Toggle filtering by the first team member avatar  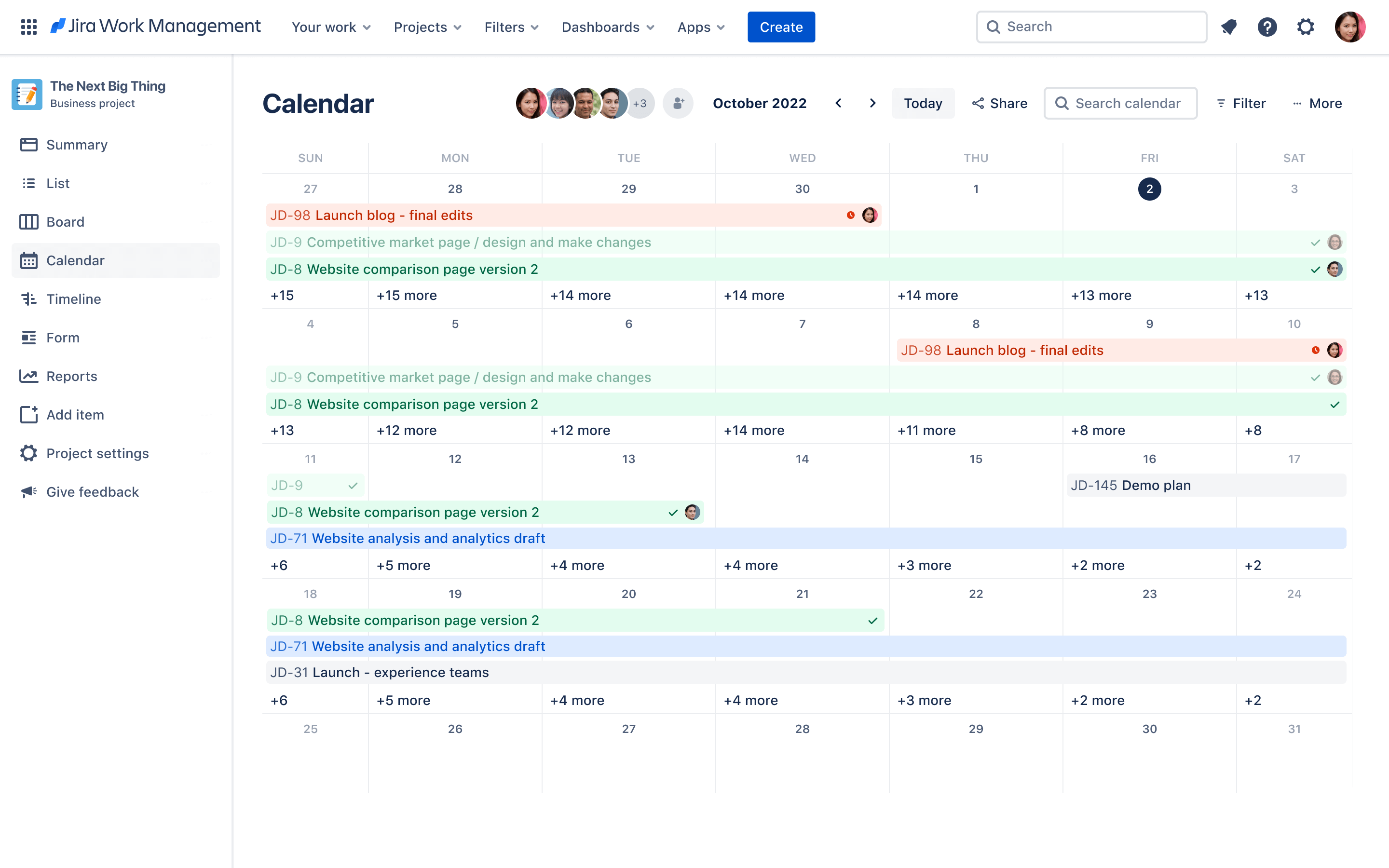(531, 103)
